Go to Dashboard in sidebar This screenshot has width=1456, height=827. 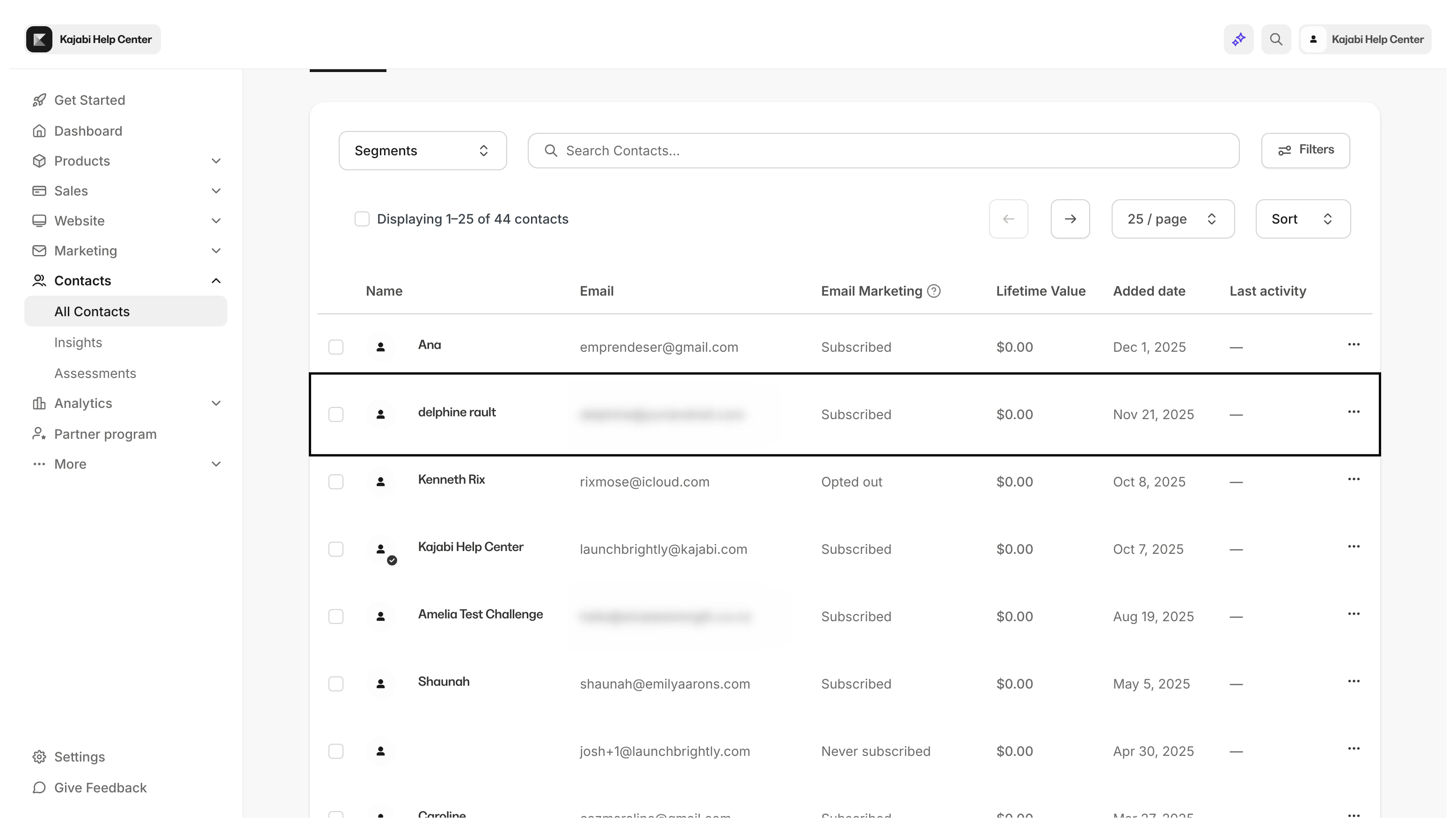88,131
